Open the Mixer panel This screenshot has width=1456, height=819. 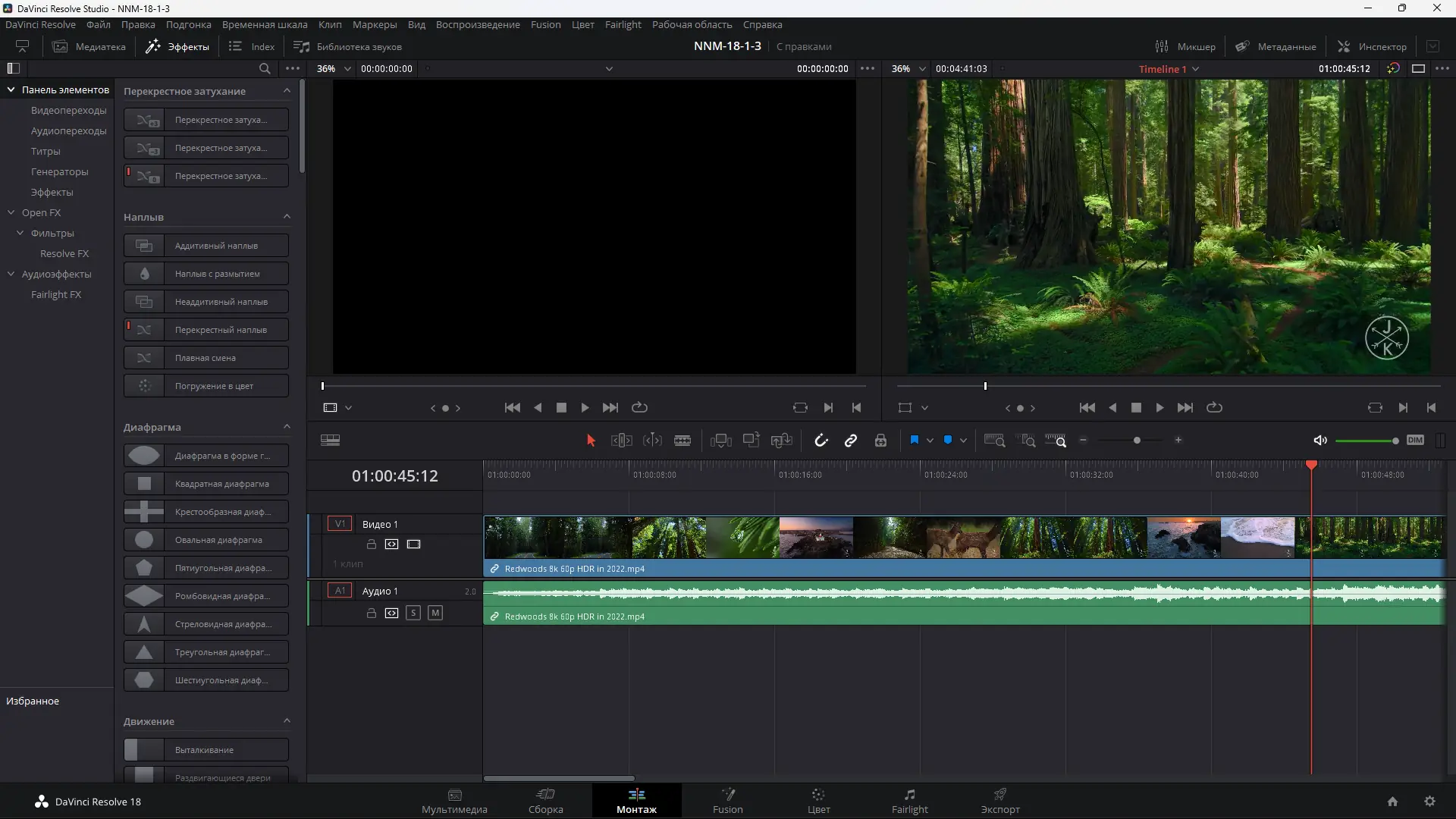1185,46
